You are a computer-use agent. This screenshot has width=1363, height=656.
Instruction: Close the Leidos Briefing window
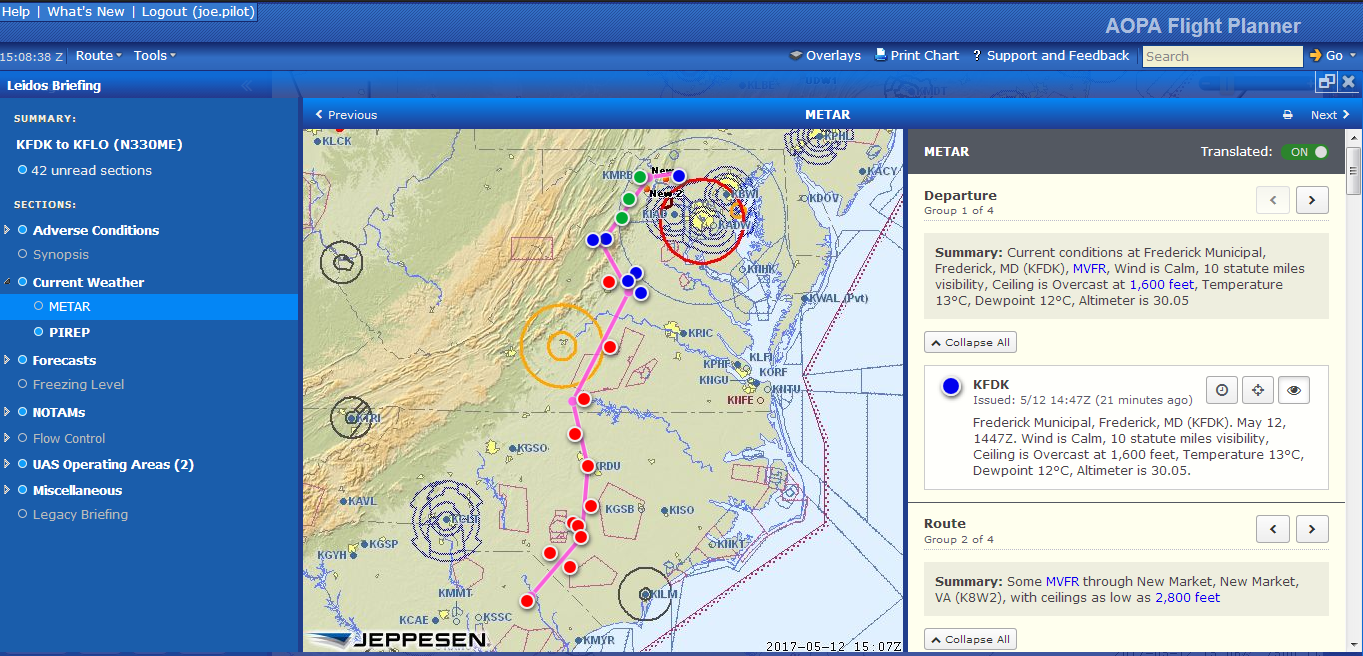(1349, 82)
